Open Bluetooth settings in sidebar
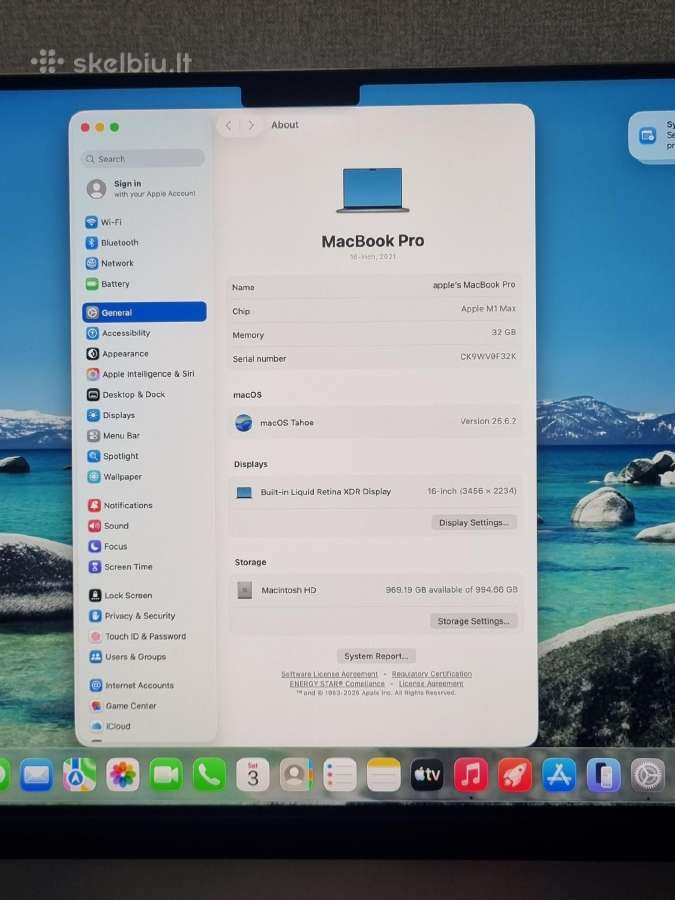The width and height of the screenshot is (675, 900). coord(112,243)
